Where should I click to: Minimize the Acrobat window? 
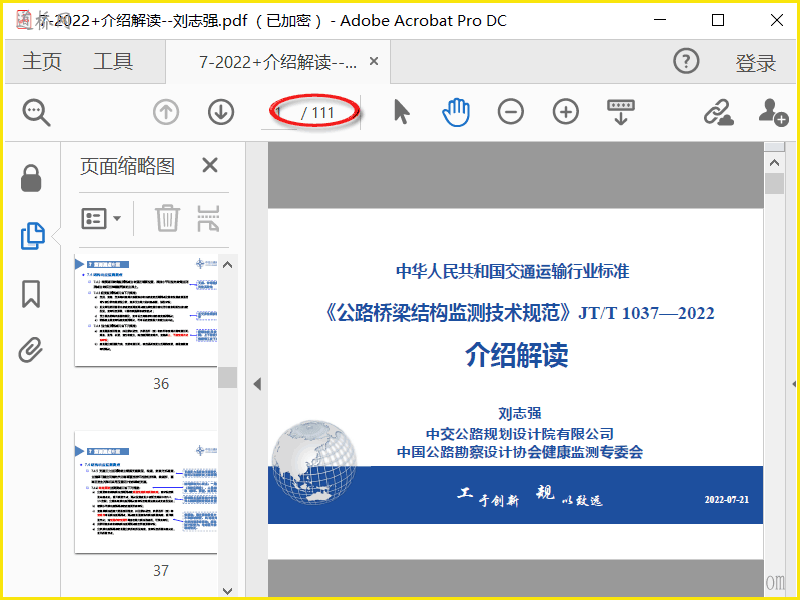(660, 20)
